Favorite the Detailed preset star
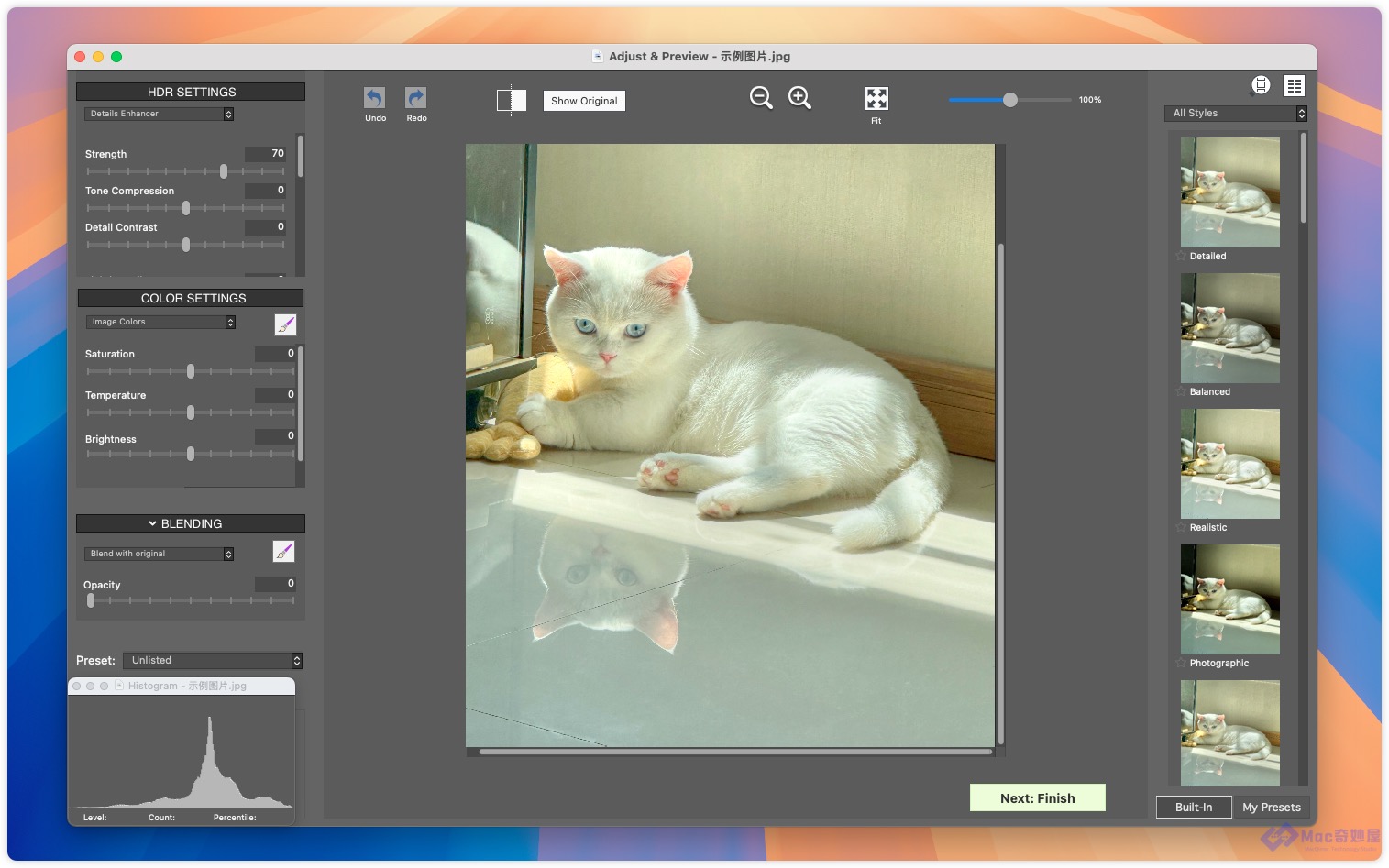 [x=1181, y=257]
